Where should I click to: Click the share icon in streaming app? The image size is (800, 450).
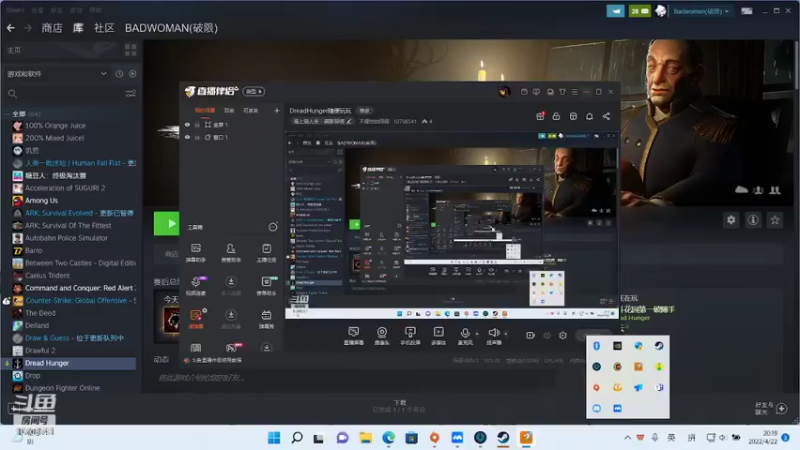pos(606,116)
